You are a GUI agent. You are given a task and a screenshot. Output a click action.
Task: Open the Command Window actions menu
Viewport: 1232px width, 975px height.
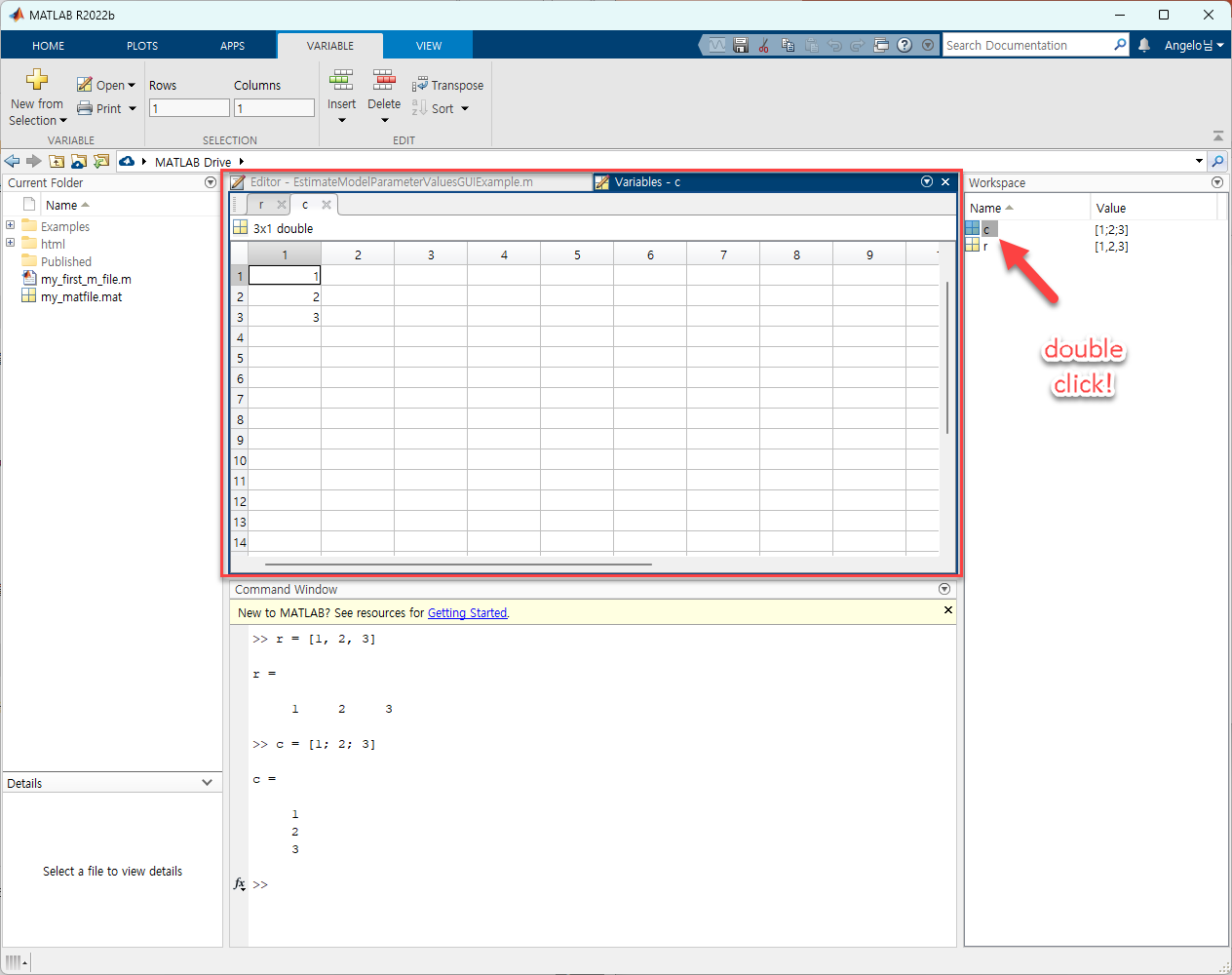944,589
